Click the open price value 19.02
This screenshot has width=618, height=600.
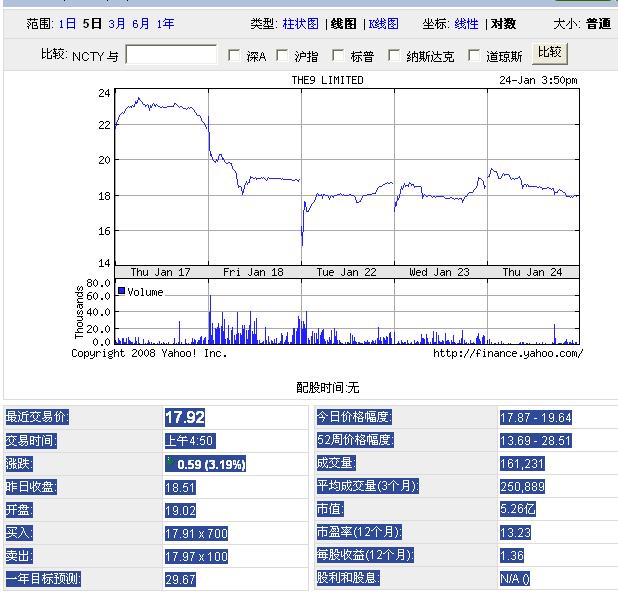pyautogui.click(x=180, y=511)
